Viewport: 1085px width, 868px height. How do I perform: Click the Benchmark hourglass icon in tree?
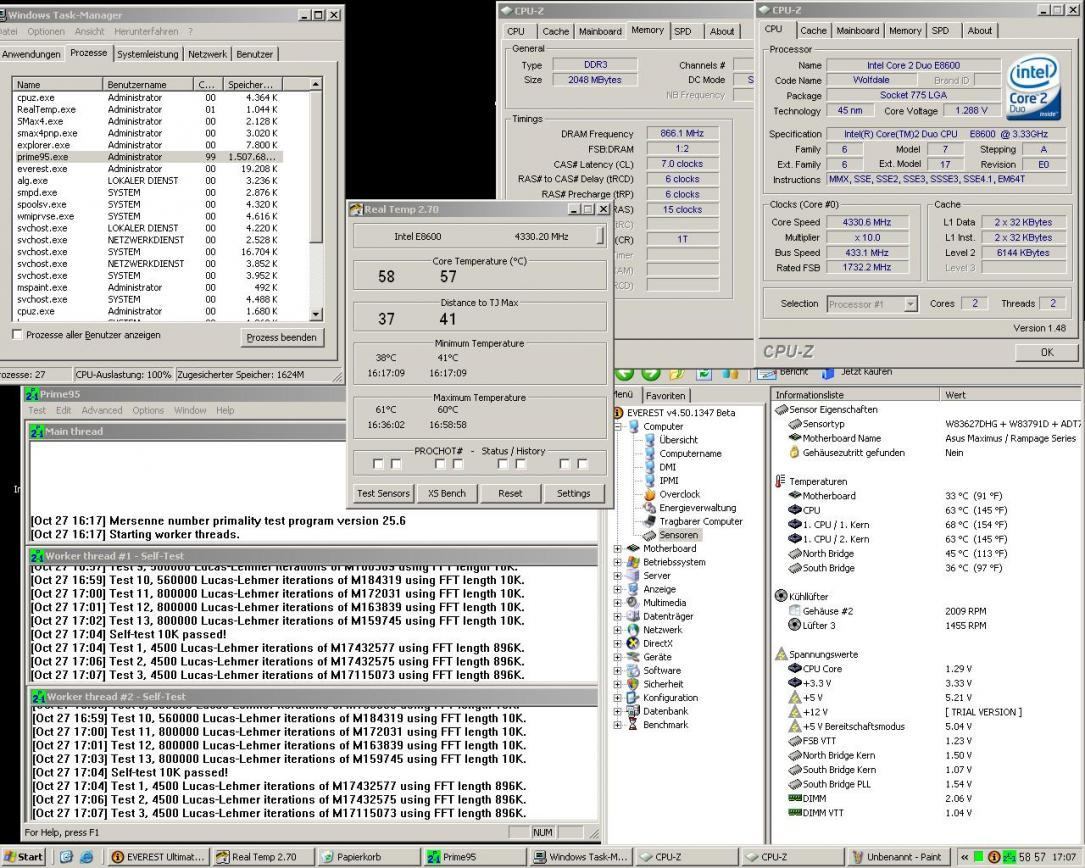632,725
